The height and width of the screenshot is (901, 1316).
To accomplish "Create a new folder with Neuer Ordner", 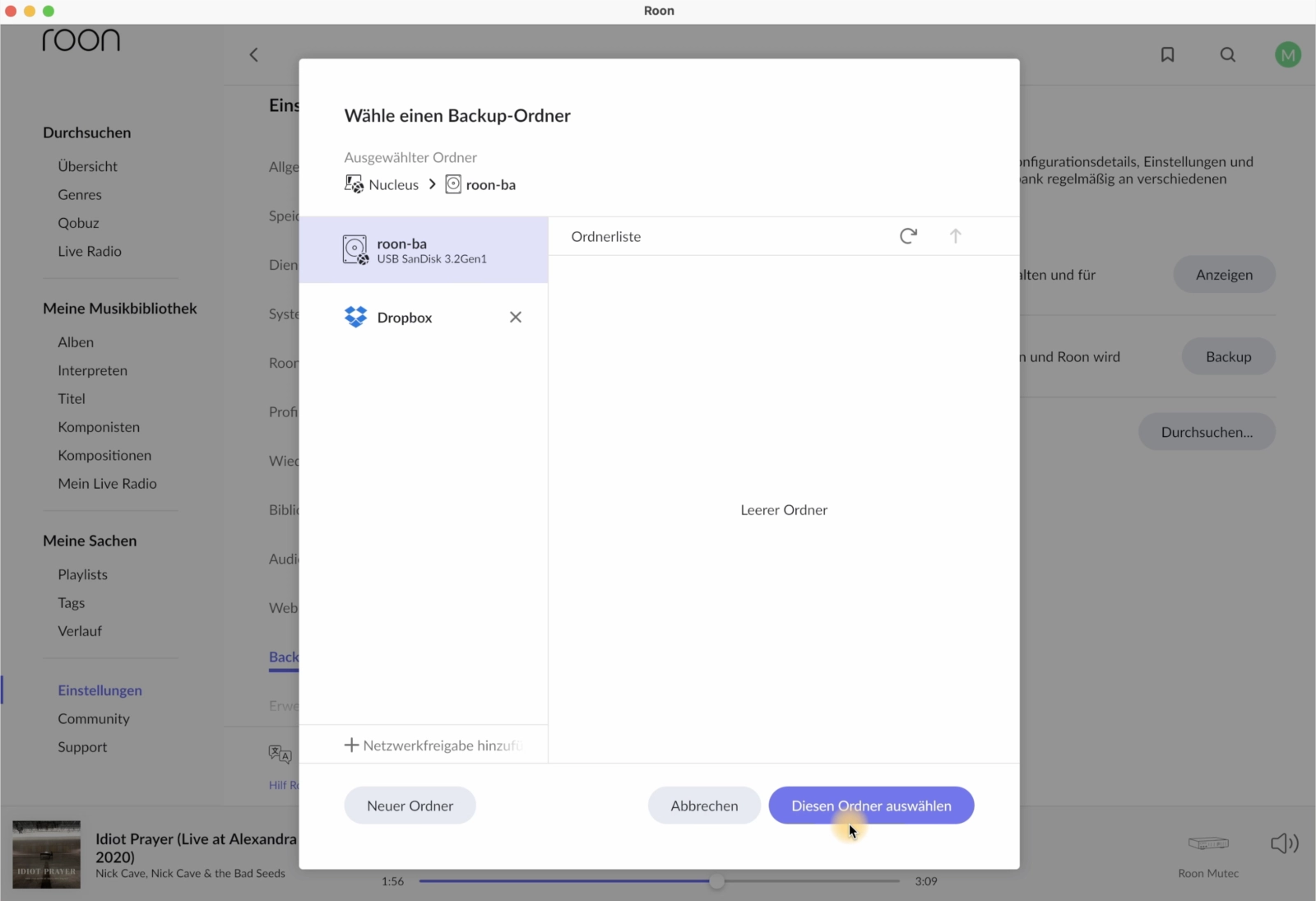I will point(410,806).
